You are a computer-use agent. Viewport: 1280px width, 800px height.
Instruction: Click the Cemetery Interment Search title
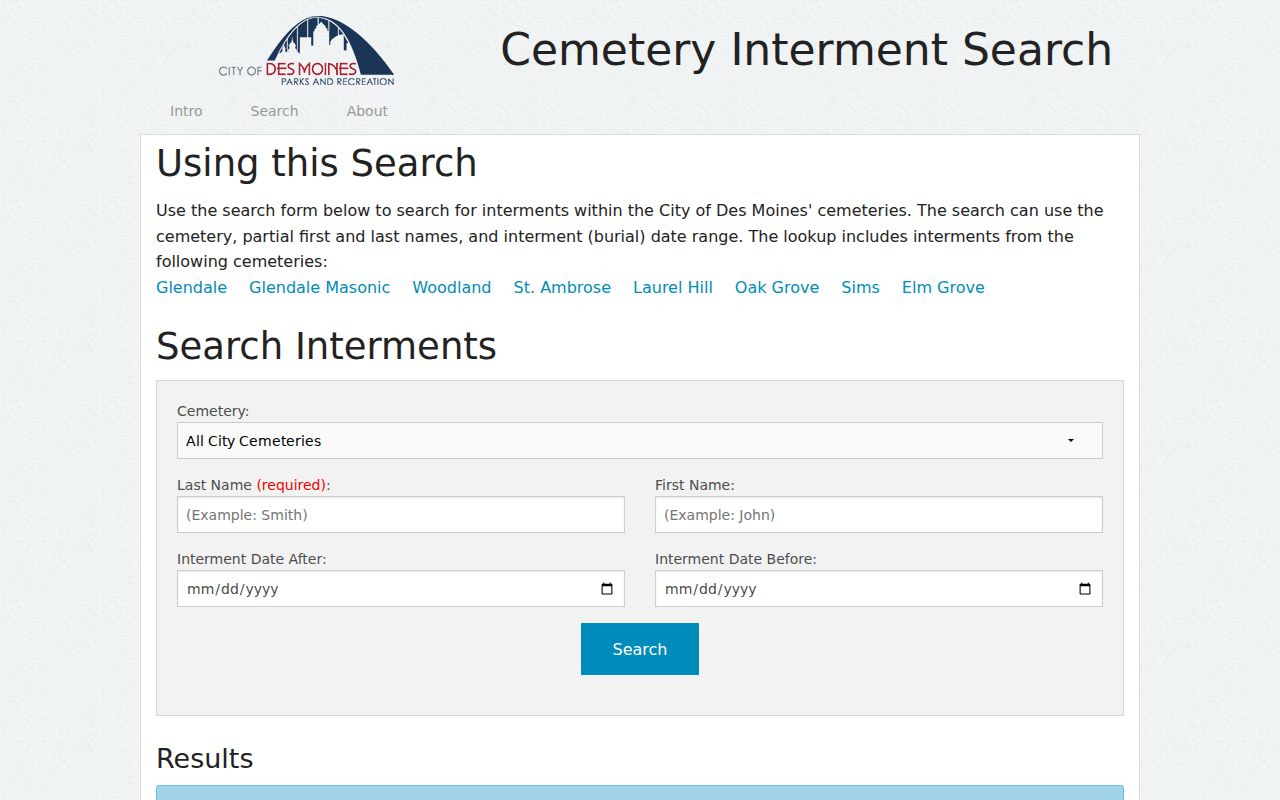click(806, 50)
